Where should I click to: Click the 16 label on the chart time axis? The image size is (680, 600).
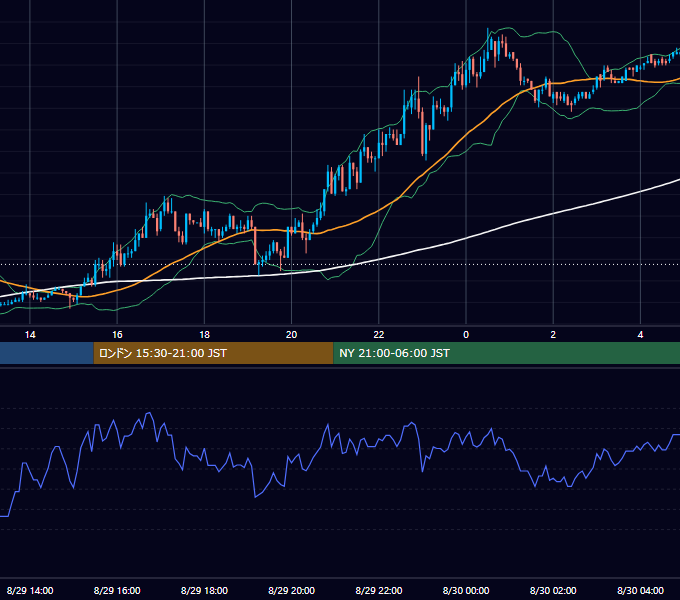pos(117,335)
